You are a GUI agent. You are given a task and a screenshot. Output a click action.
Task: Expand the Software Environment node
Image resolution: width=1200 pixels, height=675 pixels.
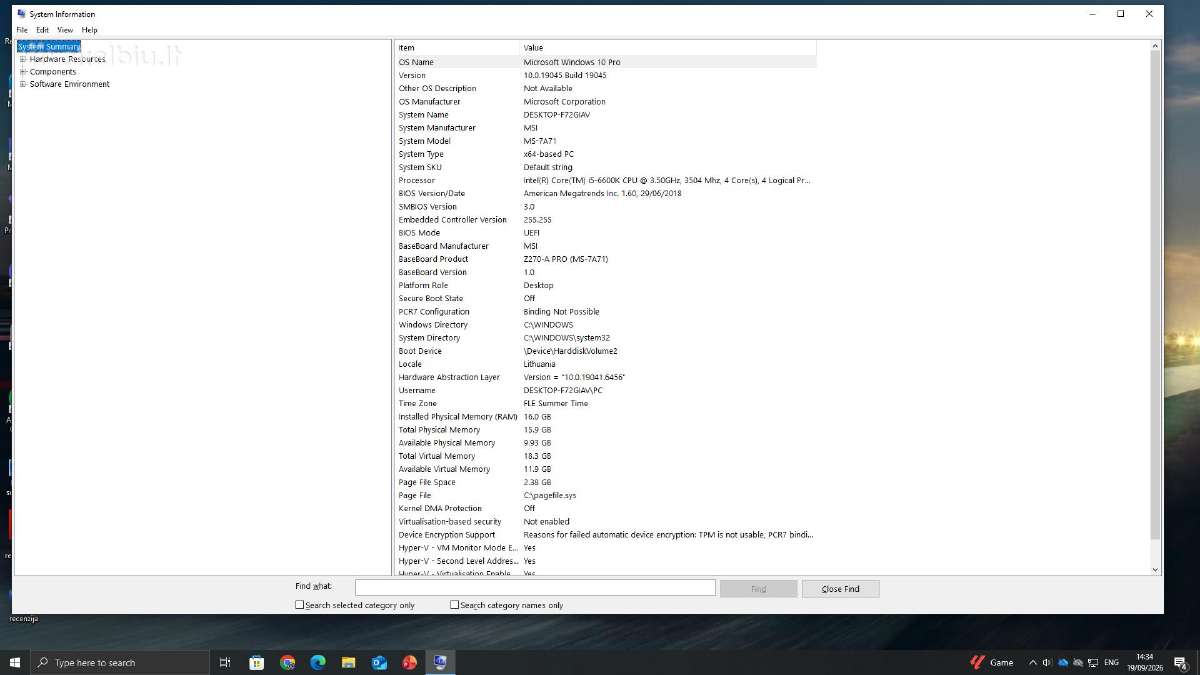coord(23,84)
